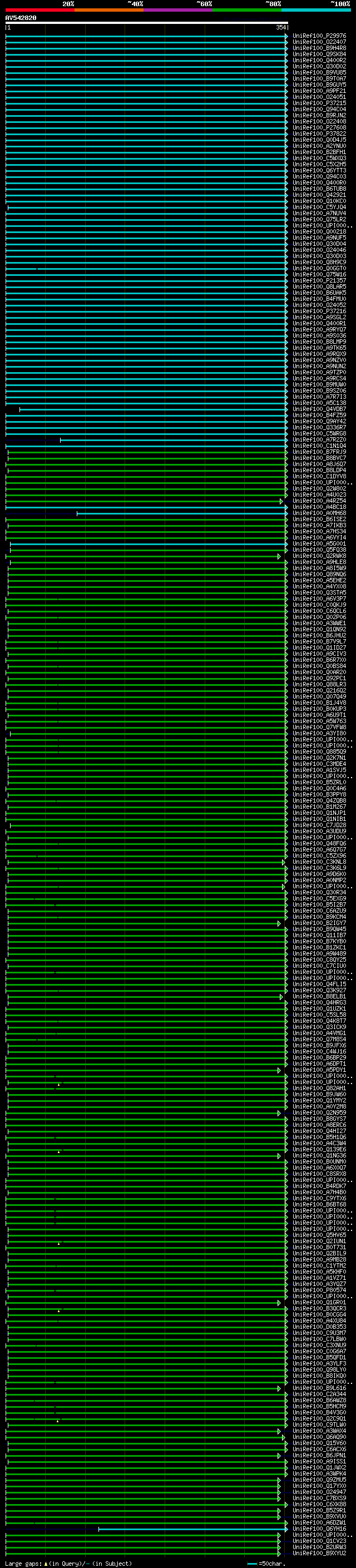Select the UniRef100_P37215 label
This screenshot has height=1568, width=356.
click(319, 103)
